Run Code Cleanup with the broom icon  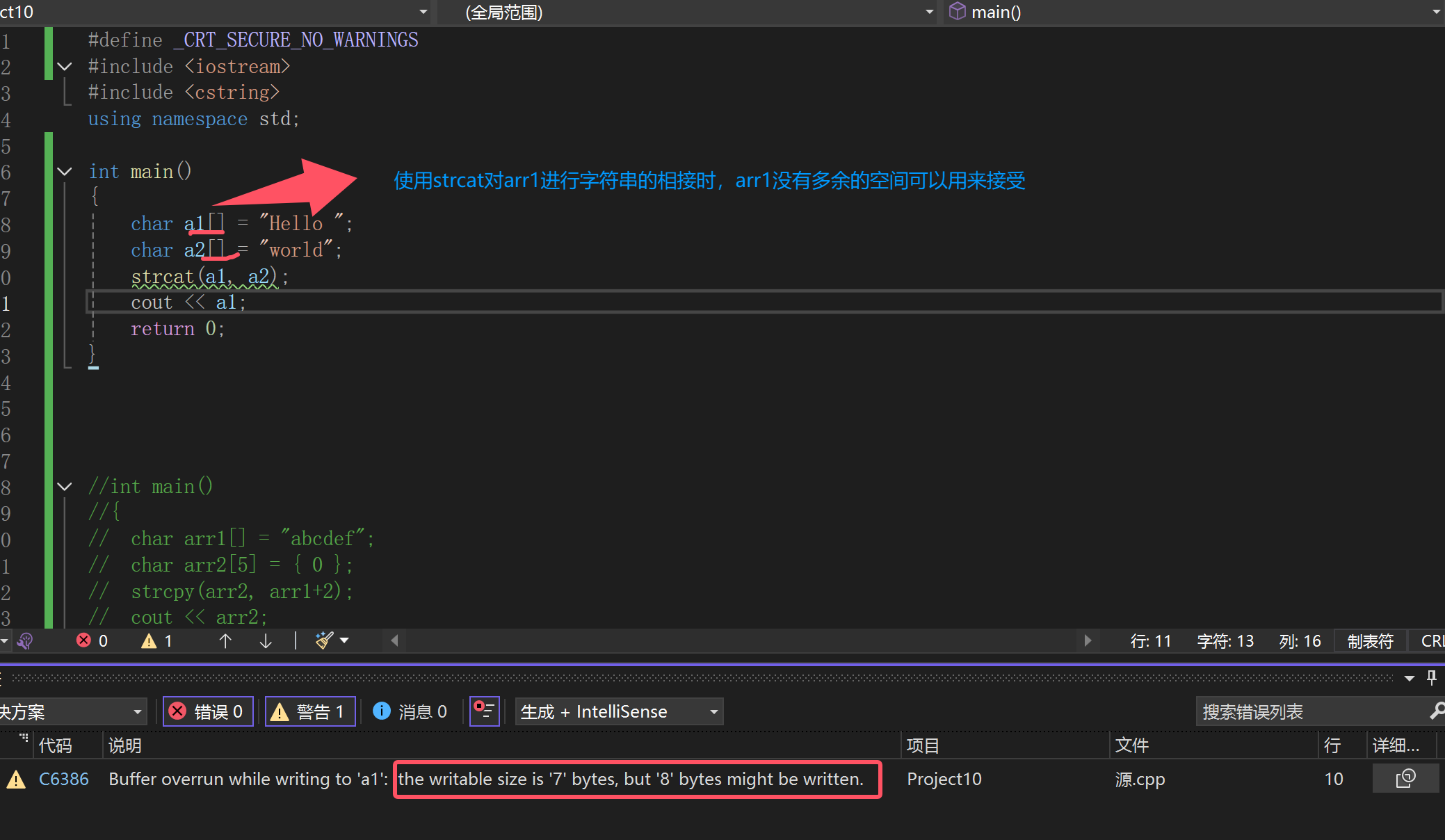(x=323, y=640)
